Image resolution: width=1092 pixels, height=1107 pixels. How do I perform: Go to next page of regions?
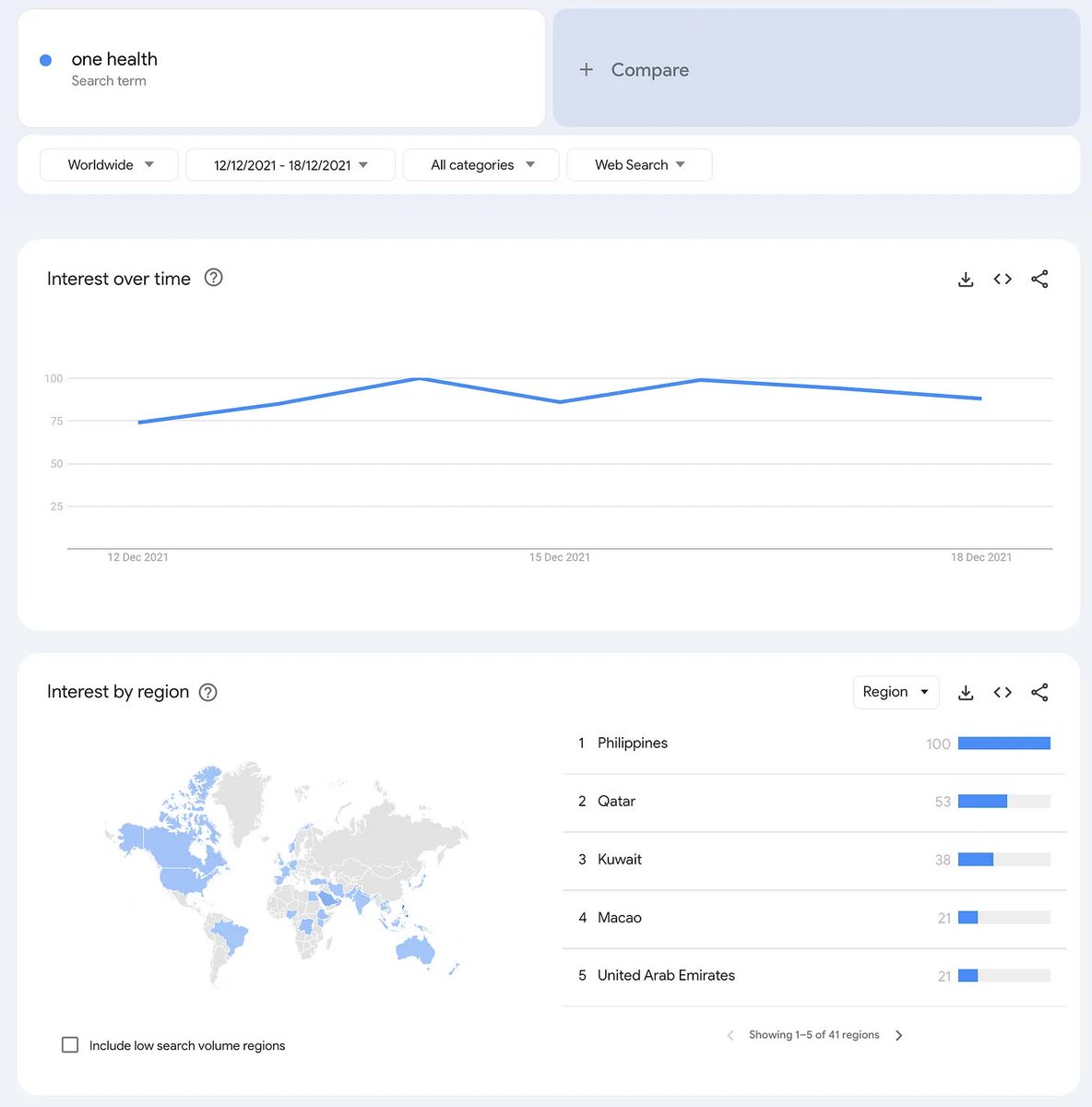pos(899,1035)
